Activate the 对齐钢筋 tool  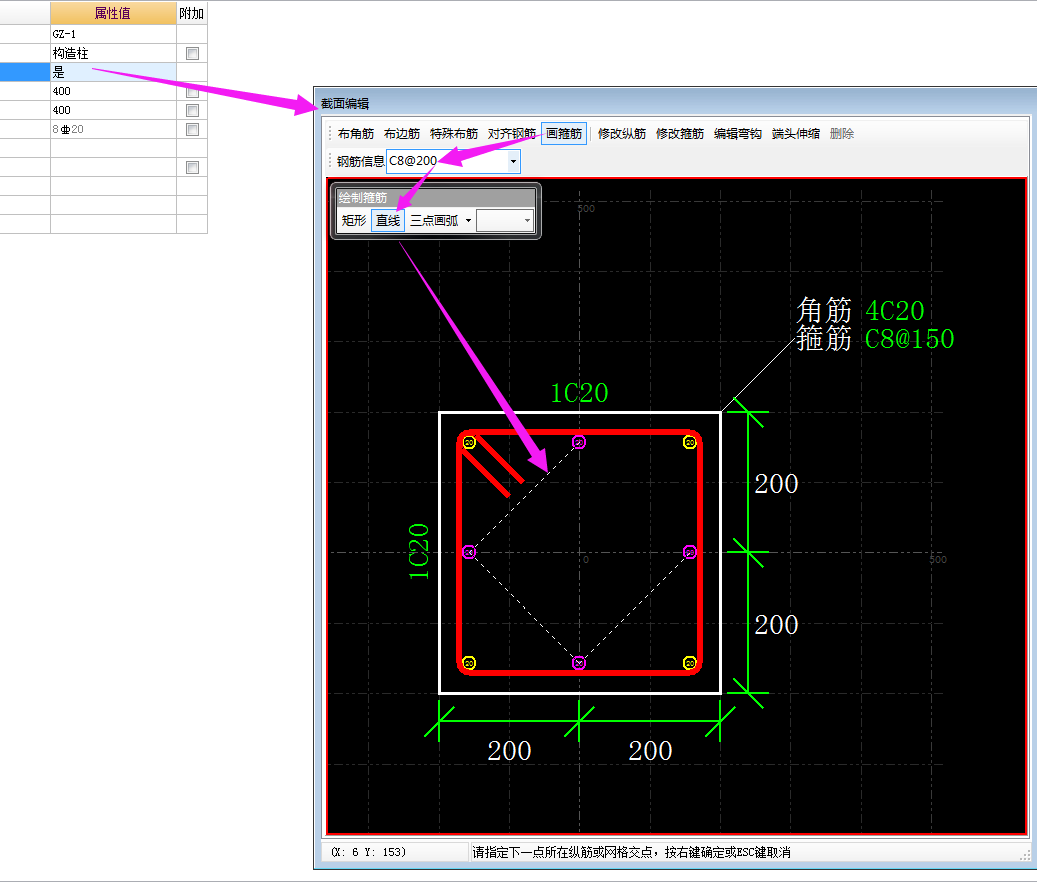(x=512, y=134)
